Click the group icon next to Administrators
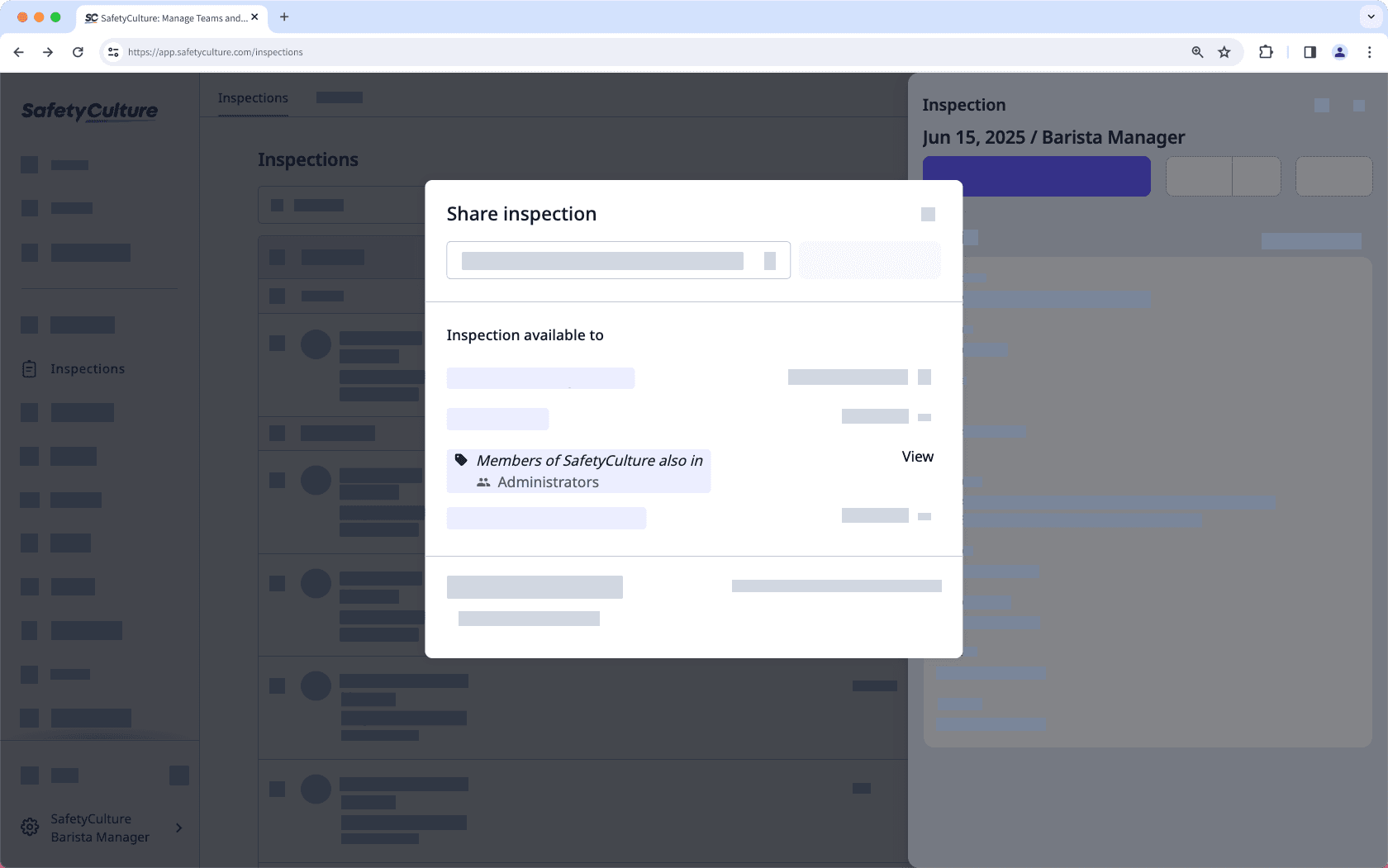This screenshot has height=868, width=1388. (x=483, y=481)
